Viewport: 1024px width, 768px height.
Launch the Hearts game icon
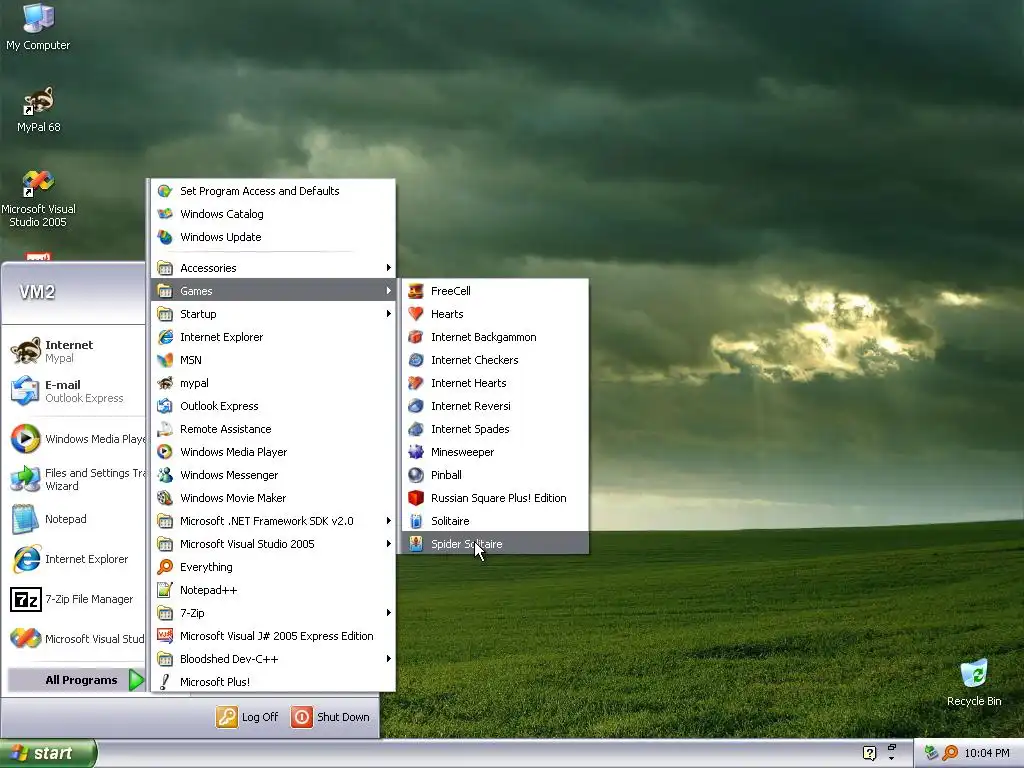click(x=416, y=314)
